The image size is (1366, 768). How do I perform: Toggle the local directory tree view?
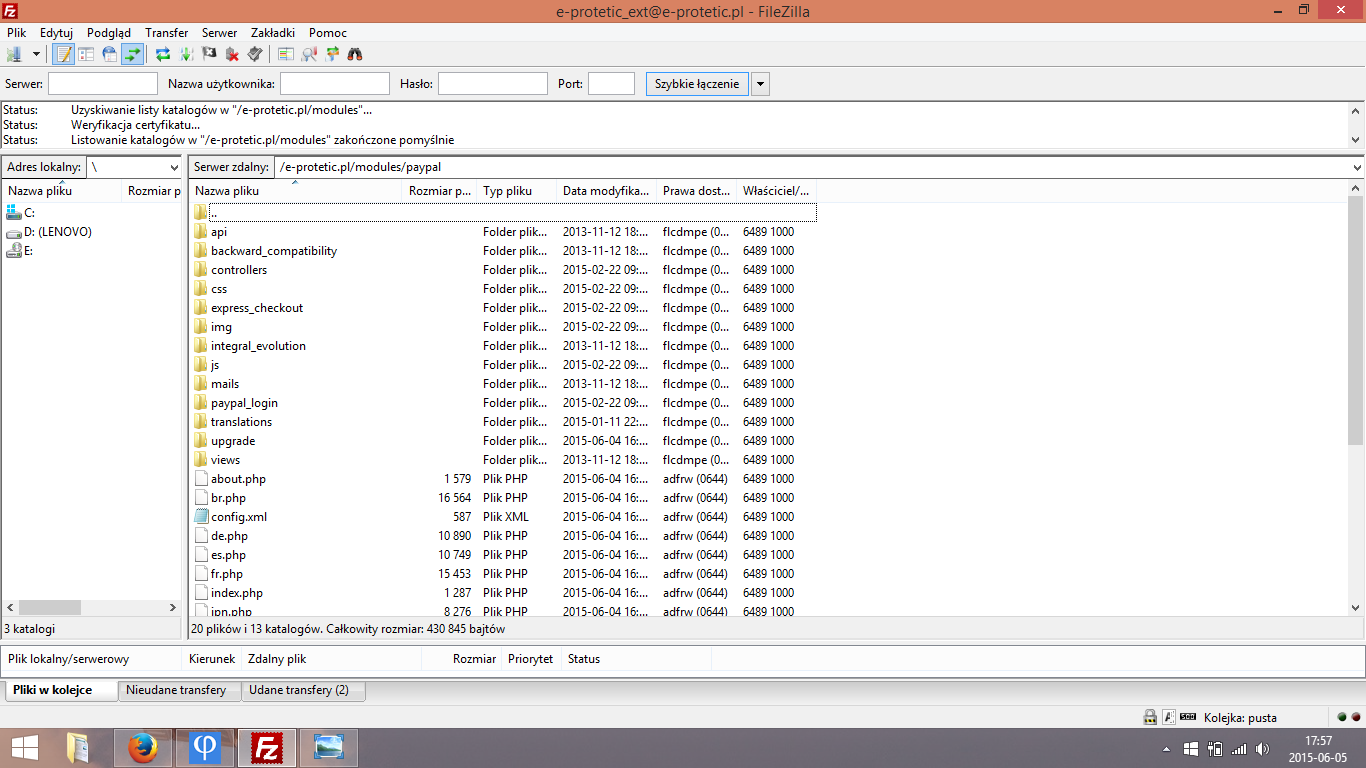pyautogui.click(x=86, y=54)
